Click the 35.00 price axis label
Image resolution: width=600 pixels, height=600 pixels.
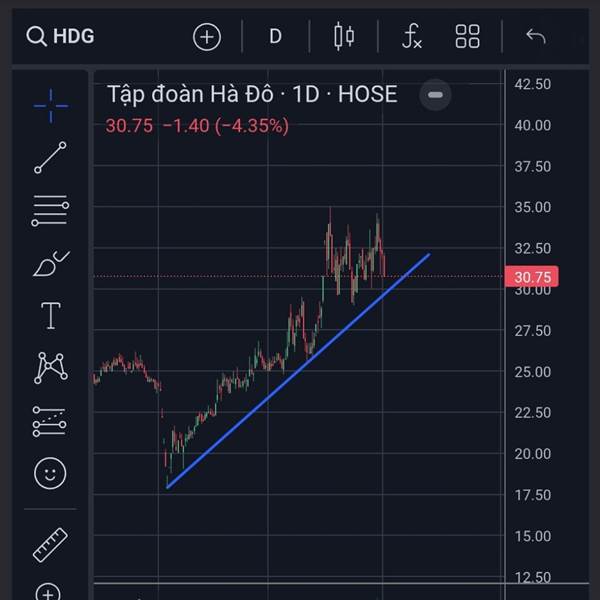533,207
